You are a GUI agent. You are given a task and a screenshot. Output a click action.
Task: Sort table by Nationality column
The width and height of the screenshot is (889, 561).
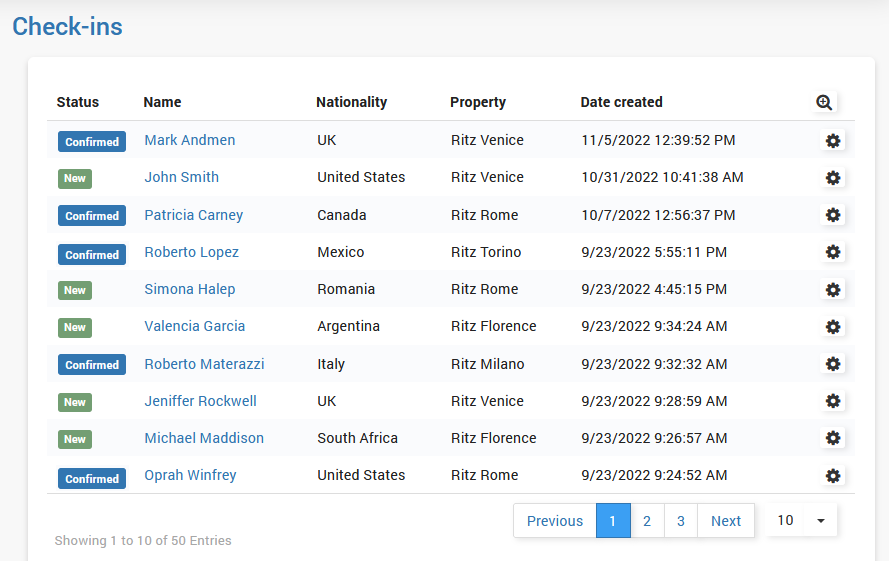(351, 102)
